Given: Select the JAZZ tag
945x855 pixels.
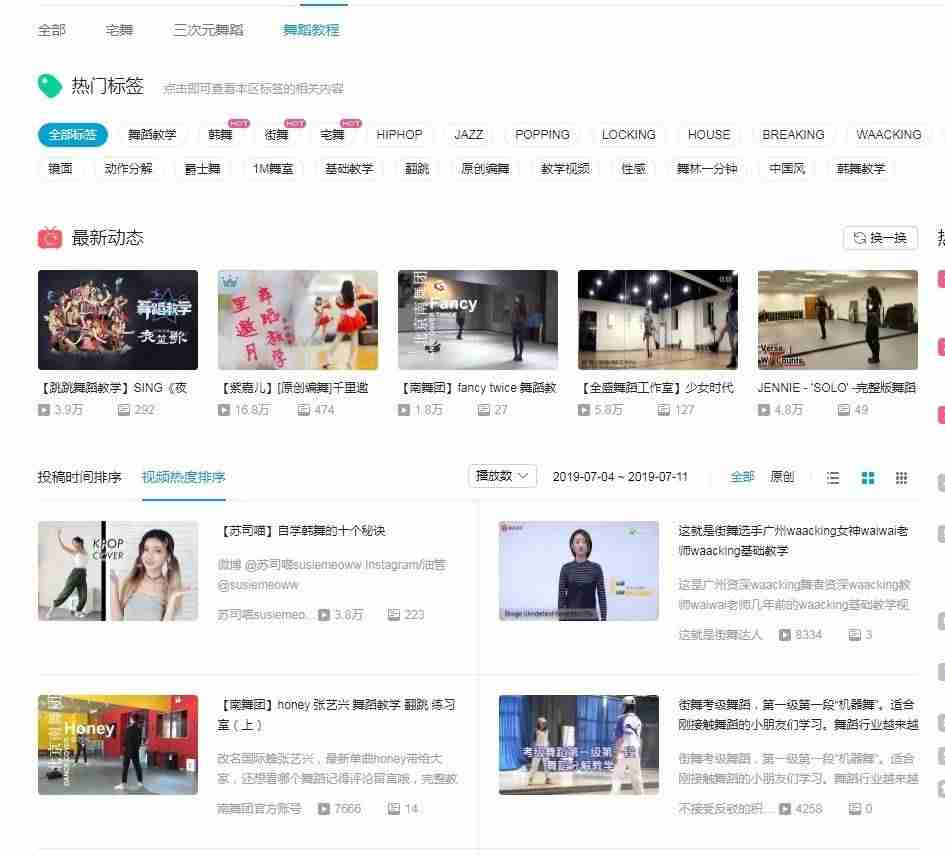Looking at the screenshot, I should pos(468,134).
